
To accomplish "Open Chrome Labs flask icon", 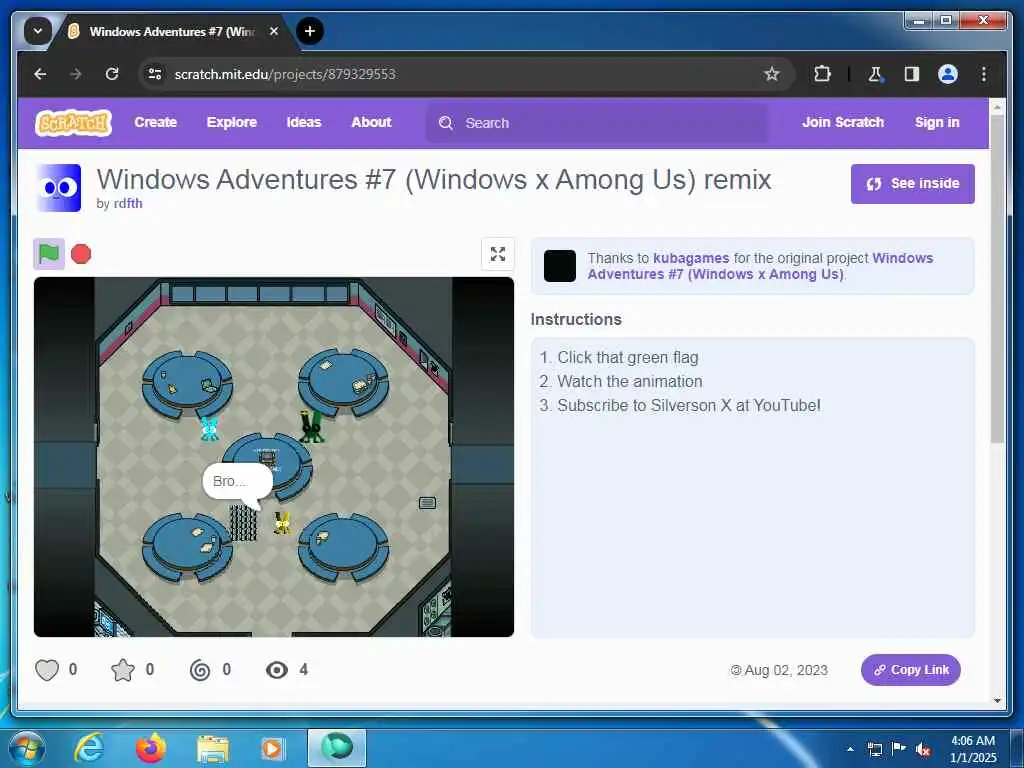I will point(875,74).
